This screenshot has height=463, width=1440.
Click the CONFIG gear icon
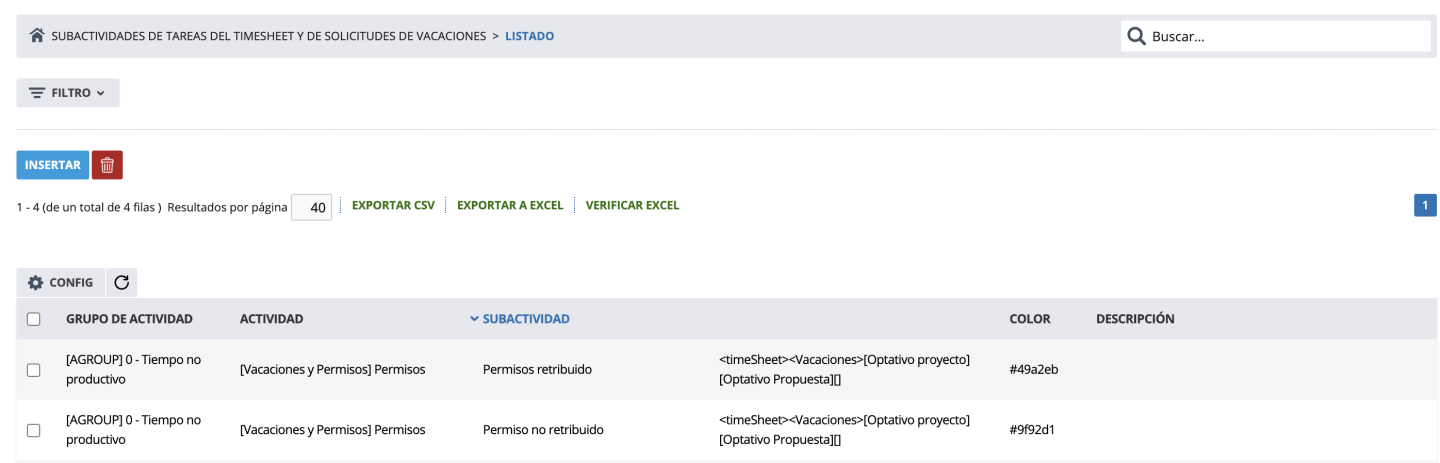pyautogui.click(x=36, y=283)
